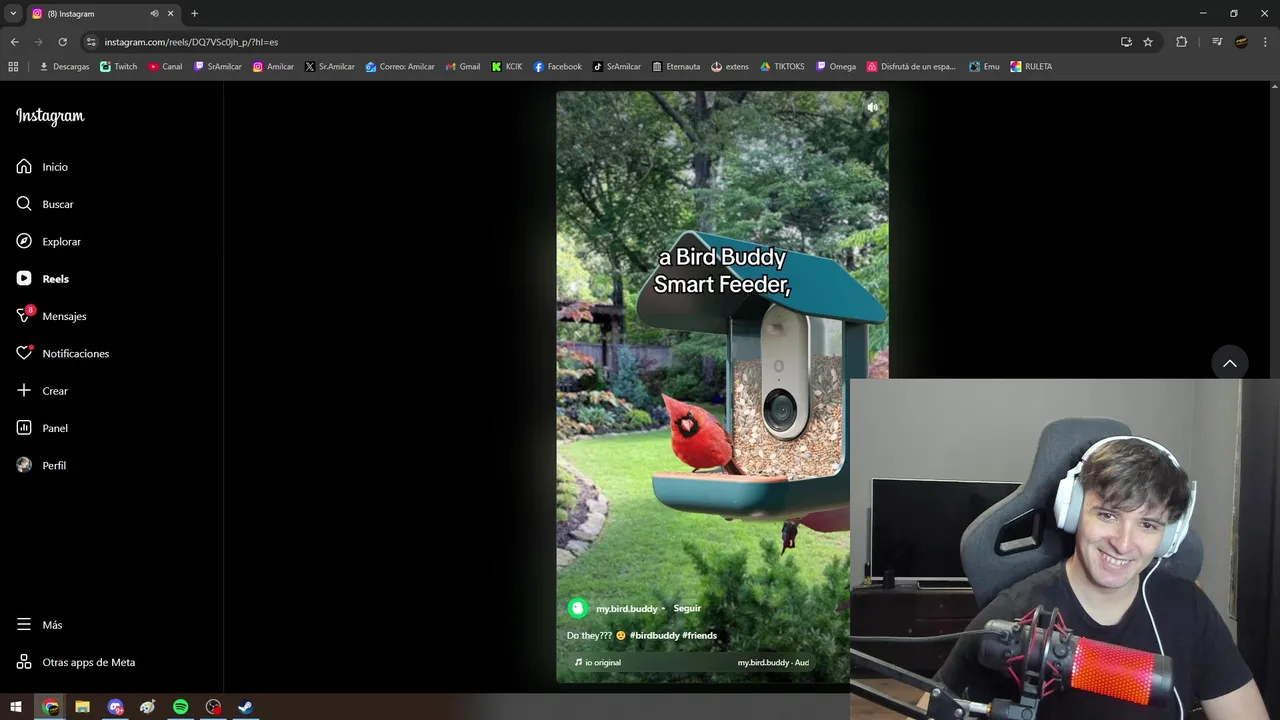Open Emu bookmark

pos(985,67)
